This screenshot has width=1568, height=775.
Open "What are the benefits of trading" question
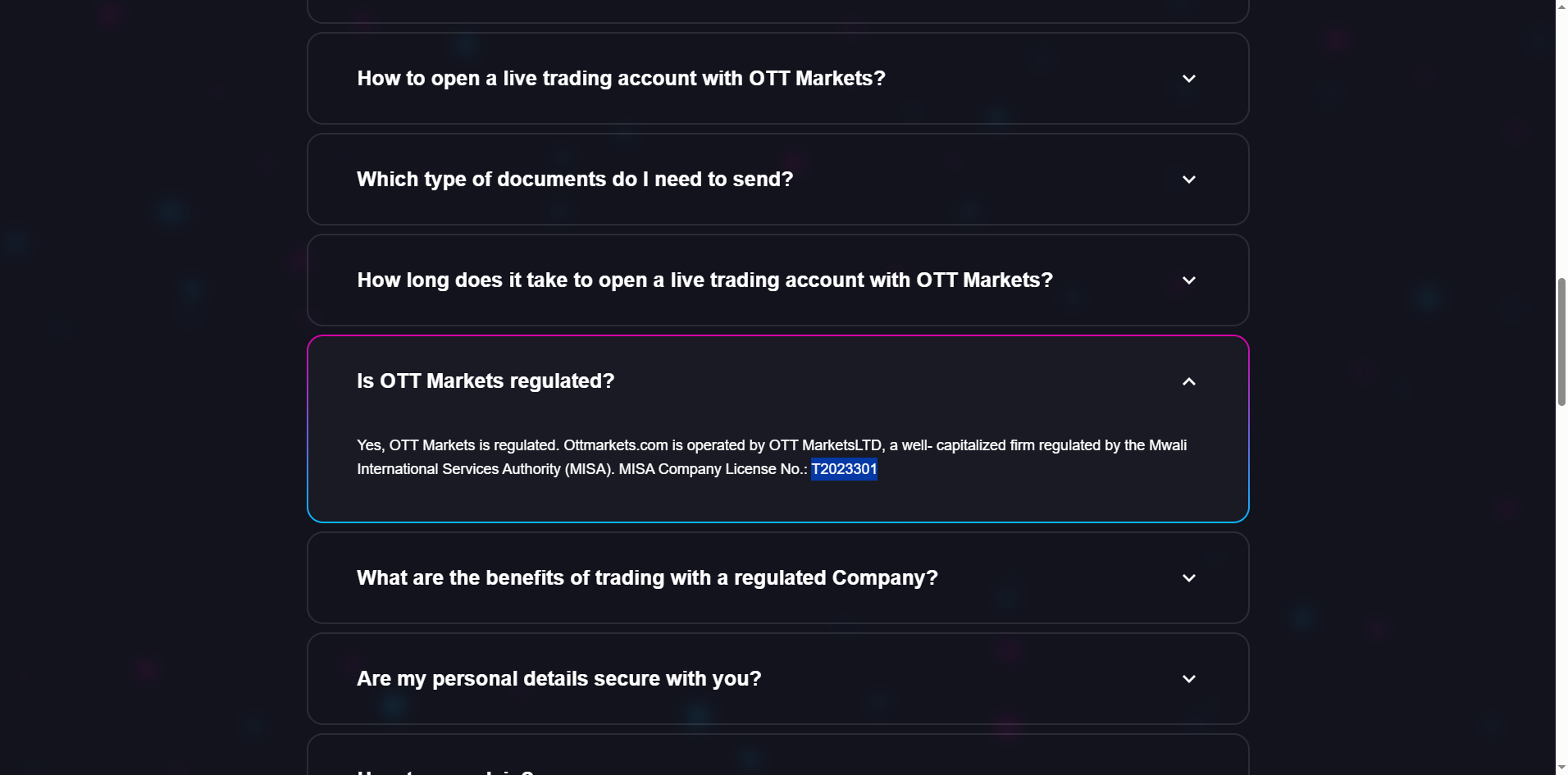[x=647, y=578]
